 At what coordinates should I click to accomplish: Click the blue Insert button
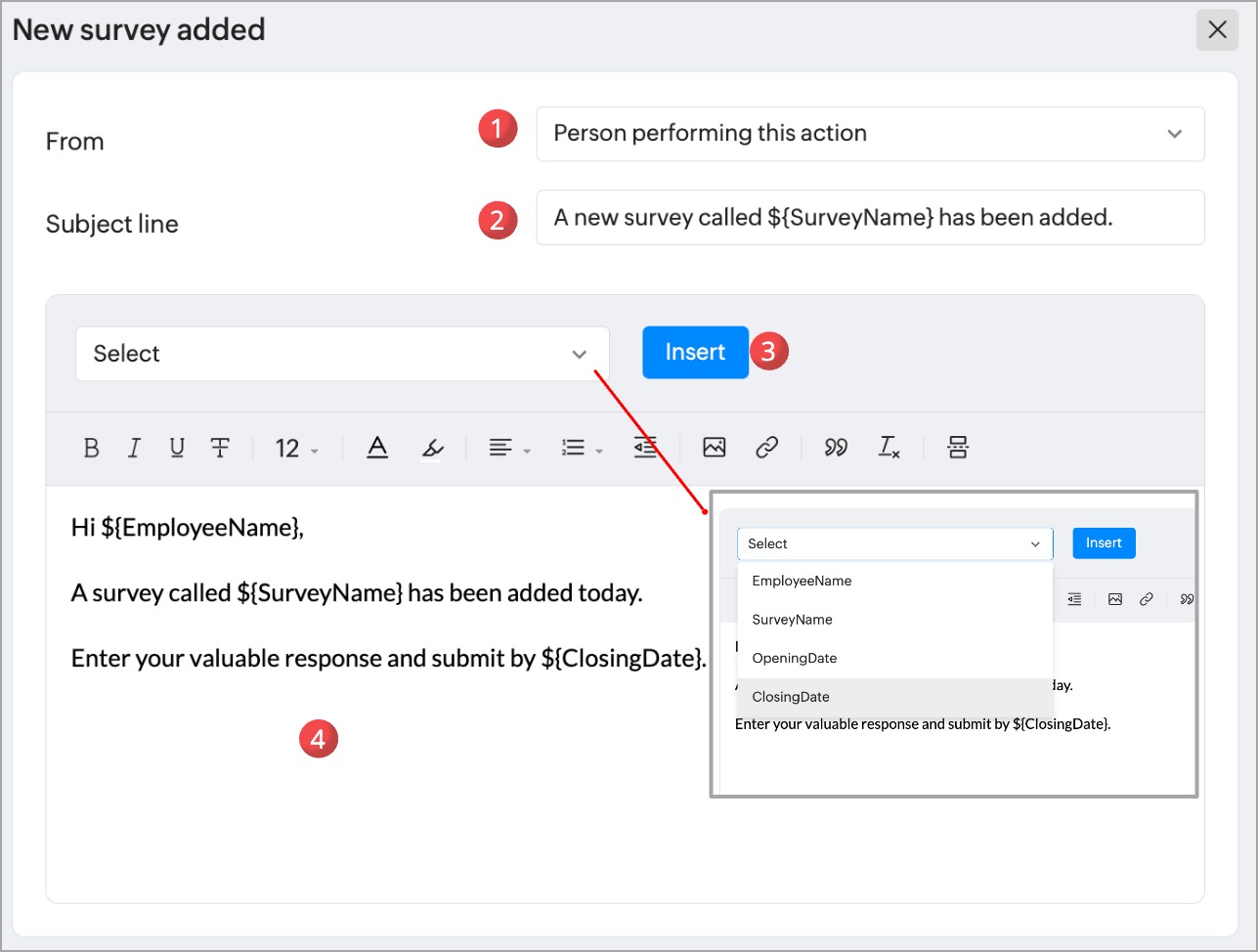click(x=695, y=352)
